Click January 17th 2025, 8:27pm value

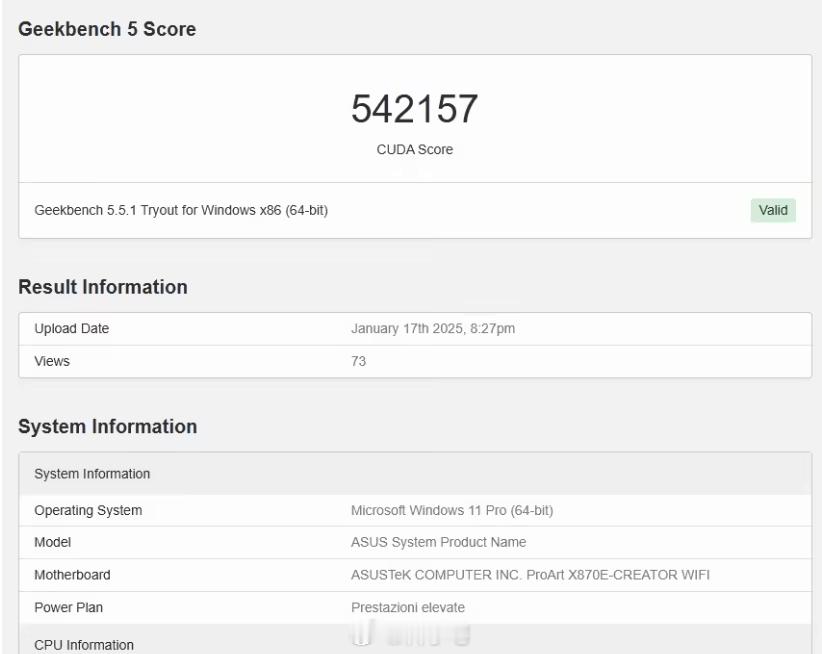[x=433, y=329]
